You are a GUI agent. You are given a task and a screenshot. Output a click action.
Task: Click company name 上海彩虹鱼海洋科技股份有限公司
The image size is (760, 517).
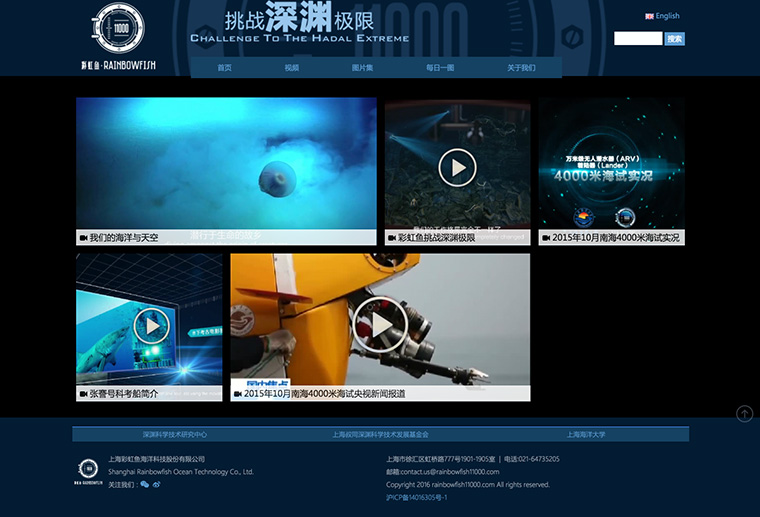[x=157, y=459]
